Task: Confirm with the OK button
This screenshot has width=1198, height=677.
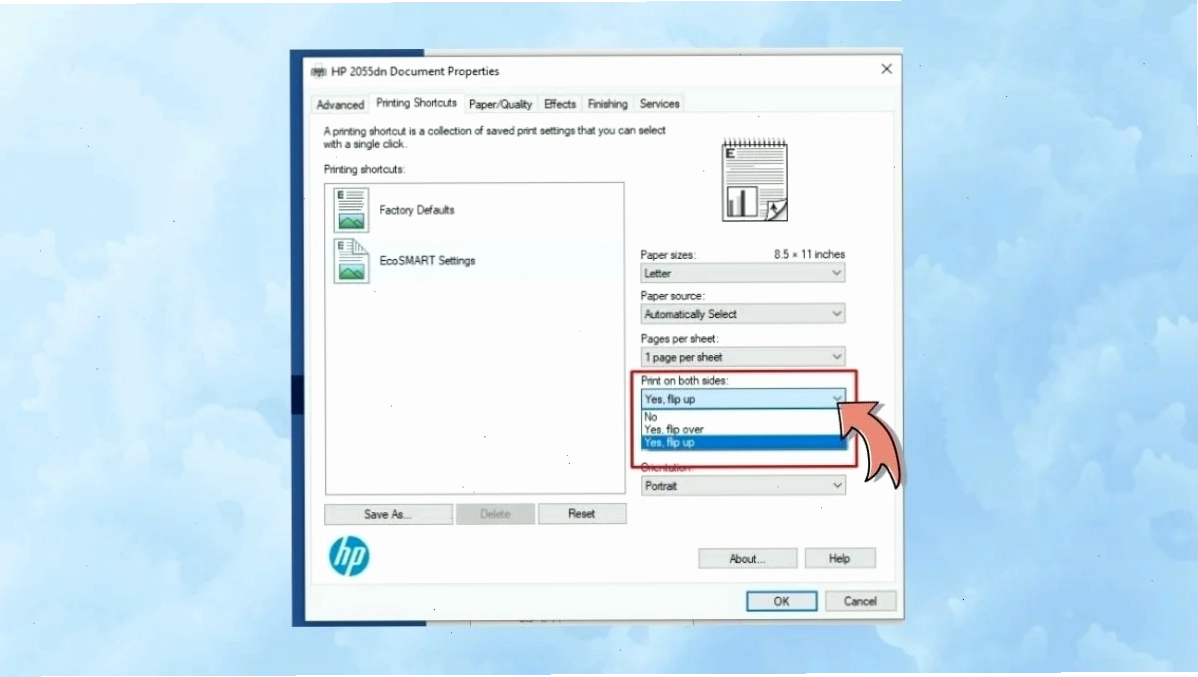Action: 782,601
